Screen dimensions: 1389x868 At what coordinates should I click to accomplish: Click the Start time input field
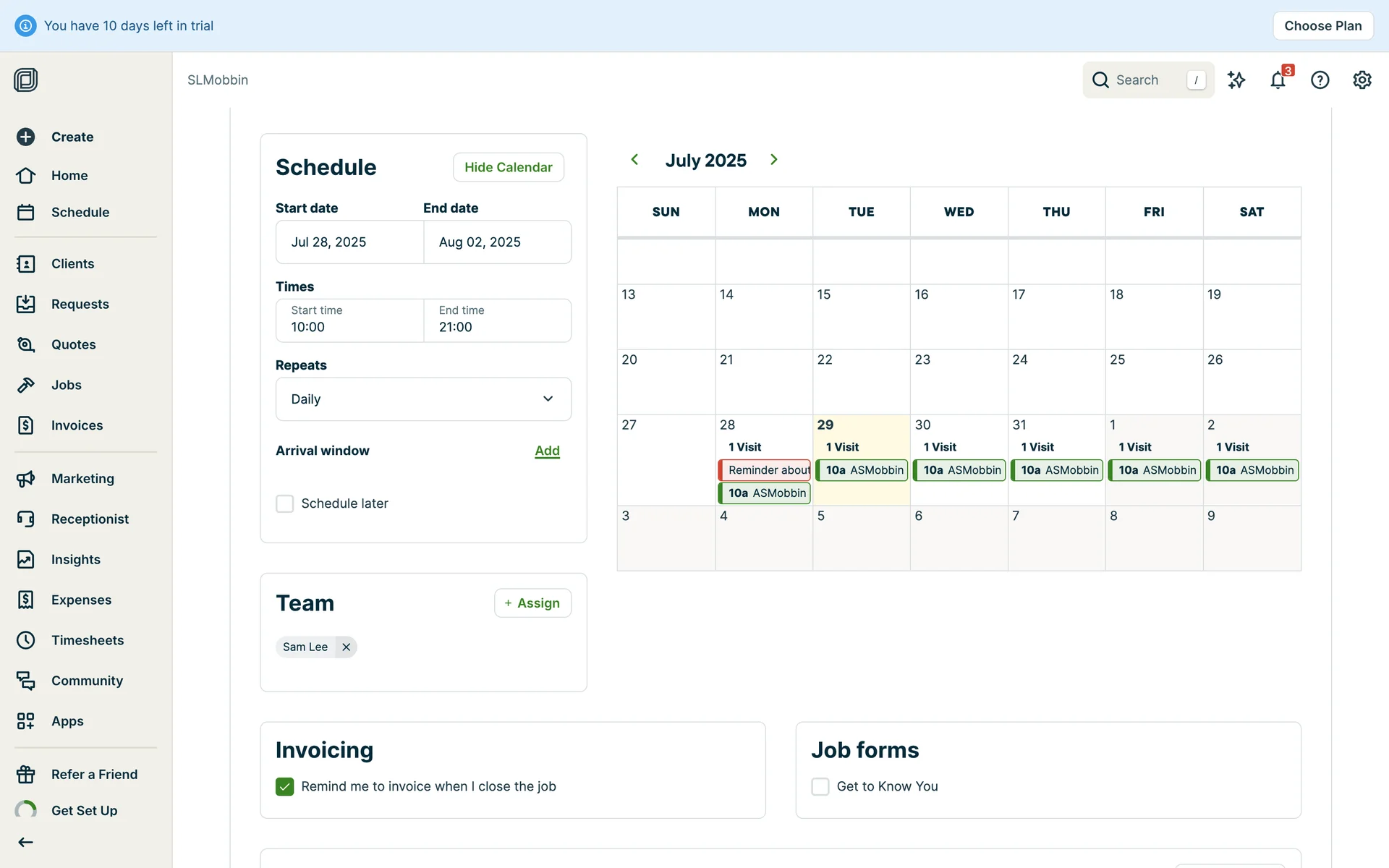pos(349,320)
